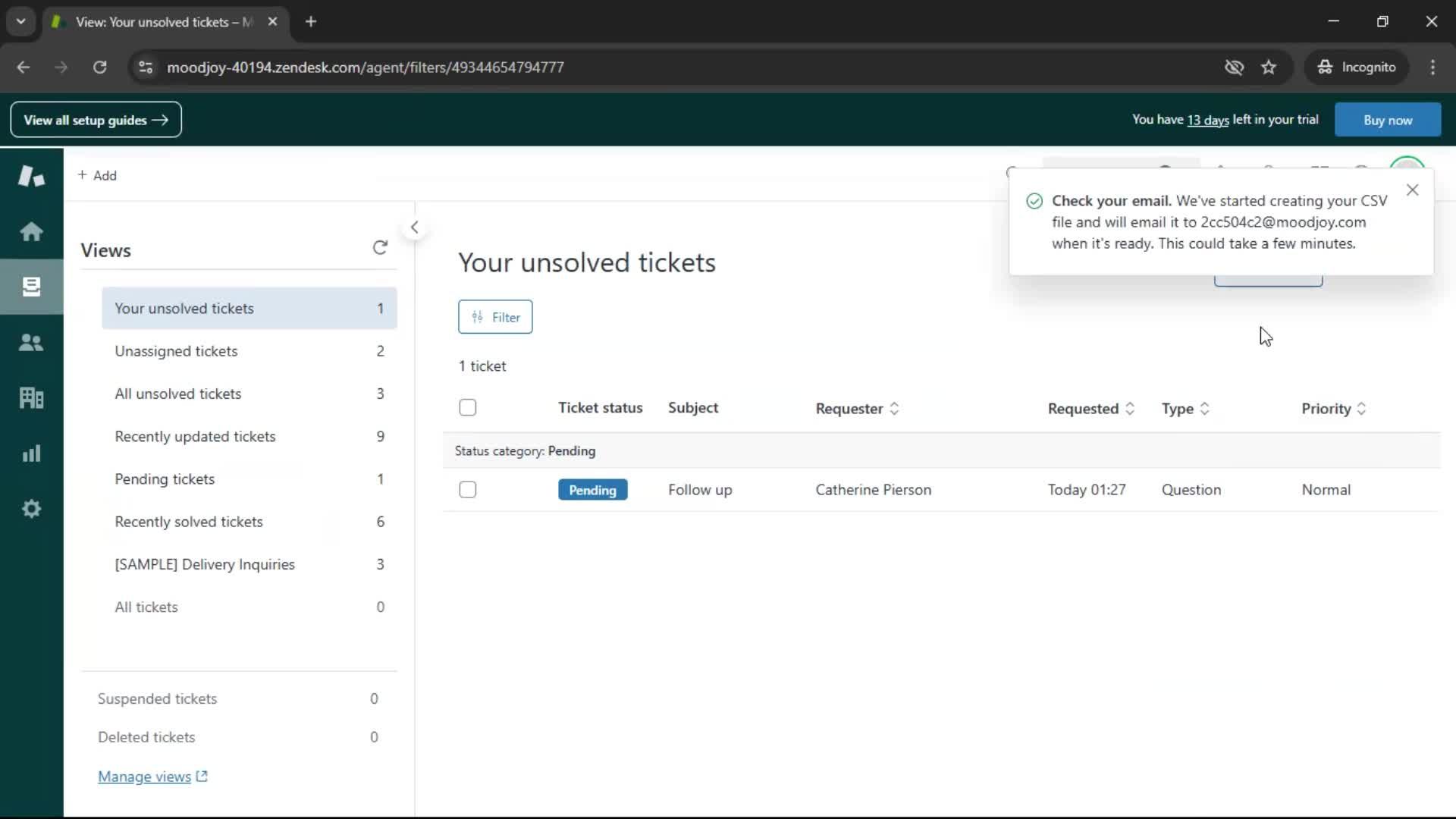
Task: Open the Follow up ticket subject
Action: [x=700, y=490]
